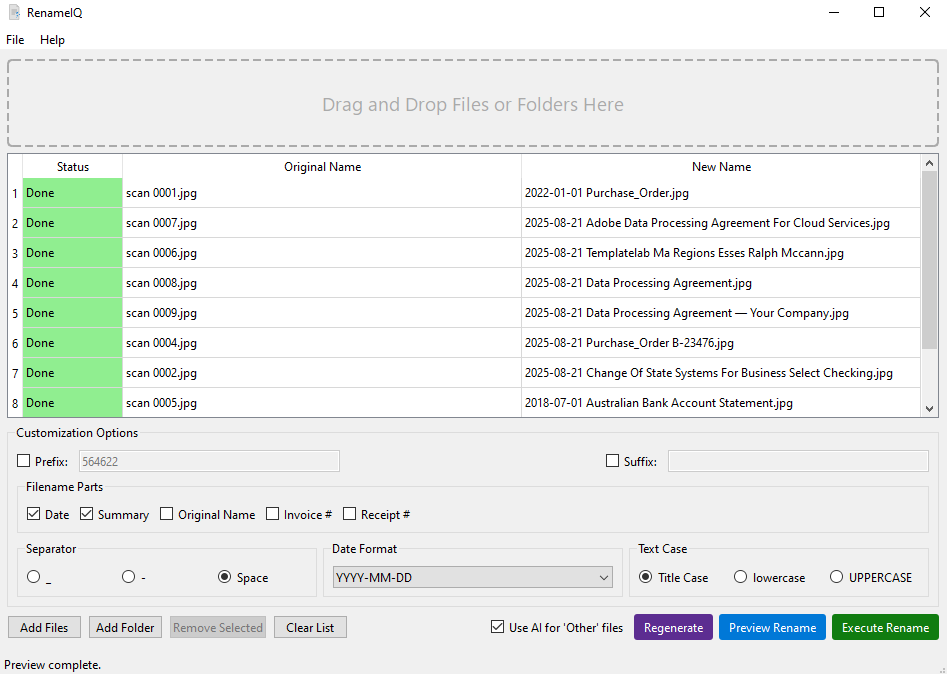Click the Add Folder button
Image resolution: width=947 pixels, height=674 pixels.
coord(125,628)
